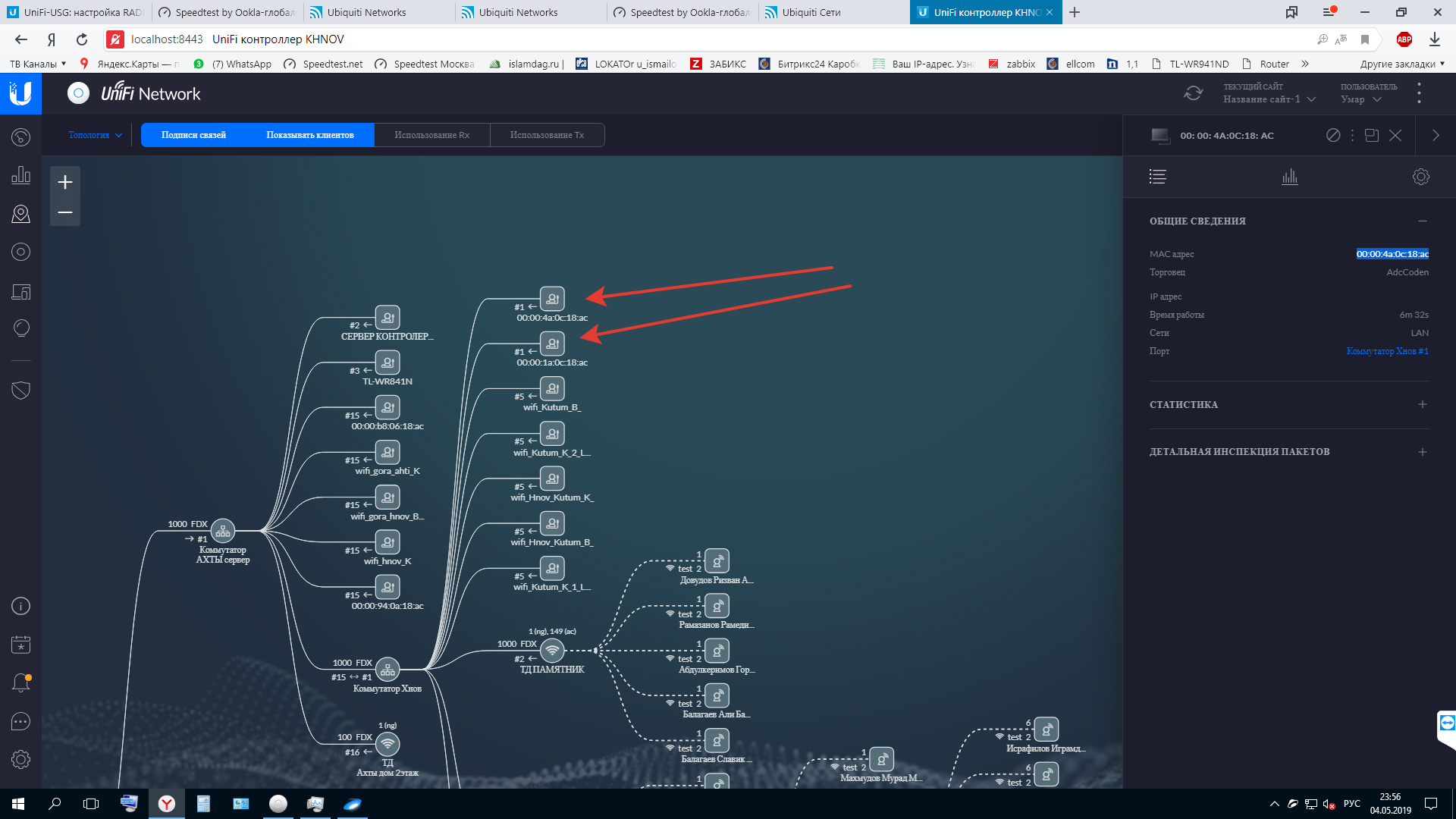This screenshot has width=1456, height=819.
Task: Open the info circle sidebar icon
Action: pyautogui.click(x=20, y=606)
